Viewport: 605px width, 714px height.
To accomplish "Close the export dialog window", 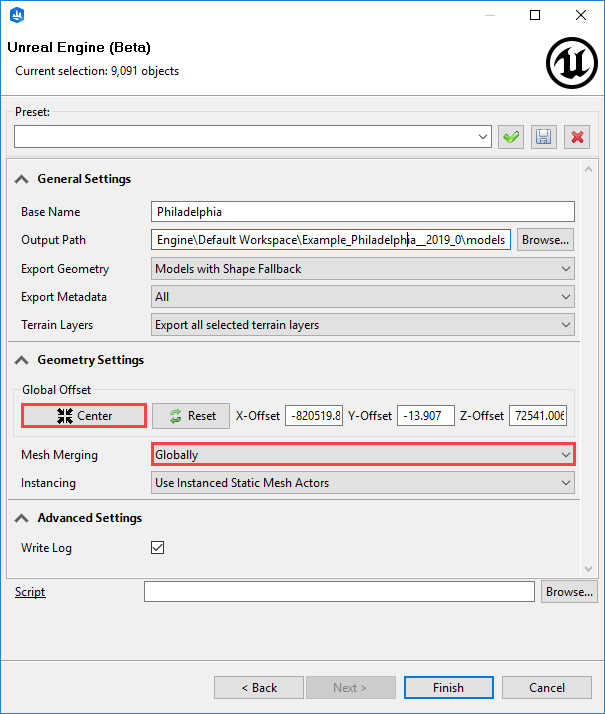I will 581,15.
